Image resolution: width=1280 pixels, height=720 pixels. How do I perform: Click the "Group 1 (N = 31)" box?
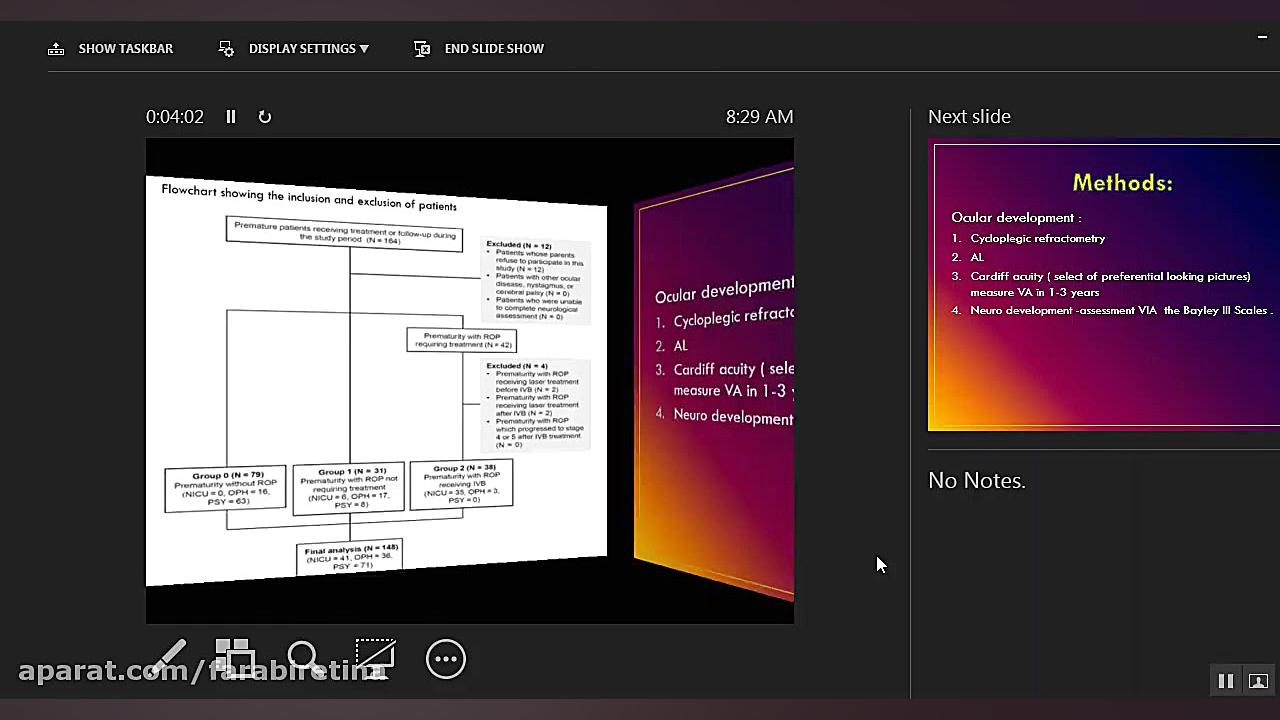coord(349,489)
